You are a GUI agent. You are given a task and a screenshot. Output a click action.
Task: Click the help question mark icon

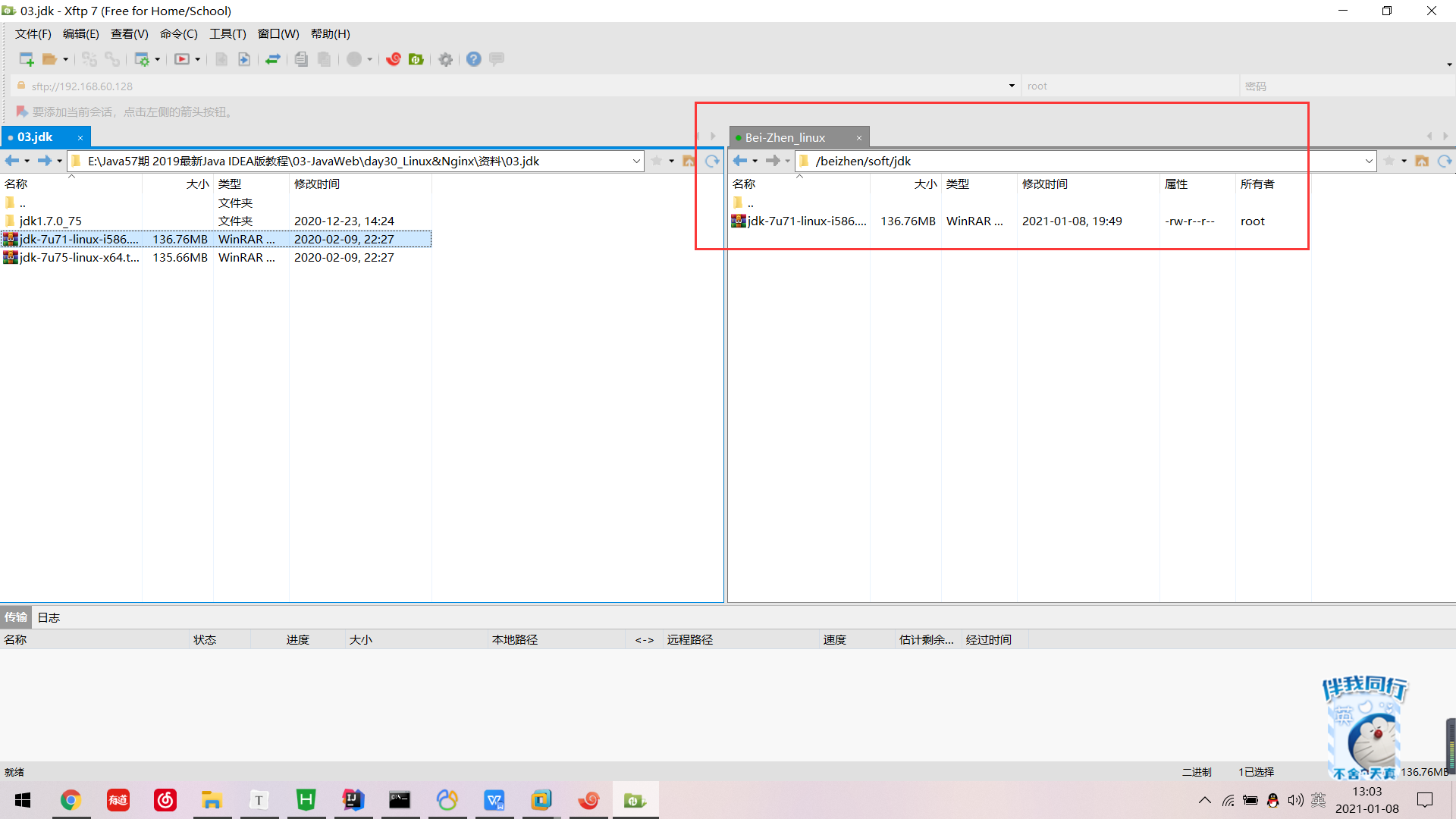(473, 59)
